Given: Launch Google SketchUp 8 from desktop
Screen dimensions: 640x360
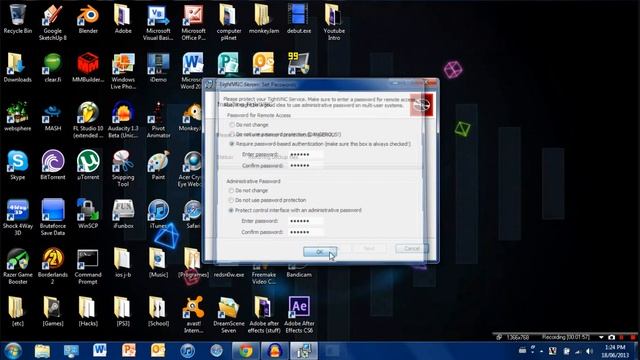Looking at the screenshot, I should (53, 22).
